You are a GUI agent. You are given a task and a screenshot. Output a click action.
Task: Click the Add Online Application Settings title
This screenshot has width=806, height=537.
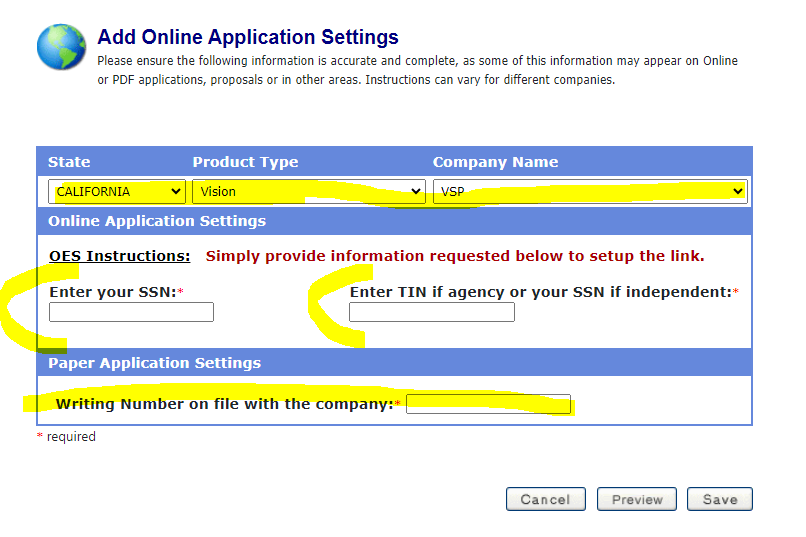pos(248,37)
